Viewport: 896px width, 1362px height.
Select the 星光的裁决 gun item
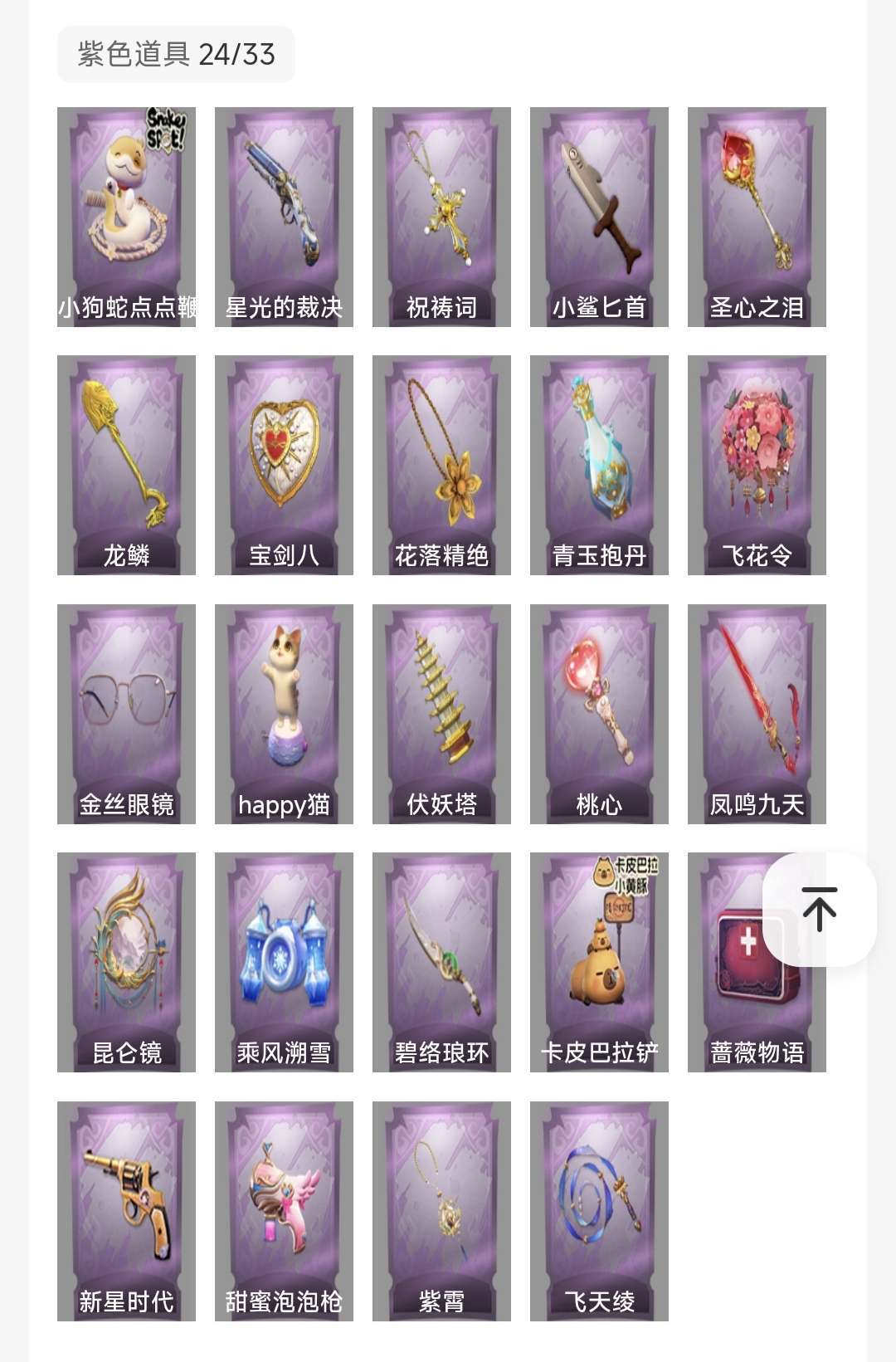[x=284, y=217]
